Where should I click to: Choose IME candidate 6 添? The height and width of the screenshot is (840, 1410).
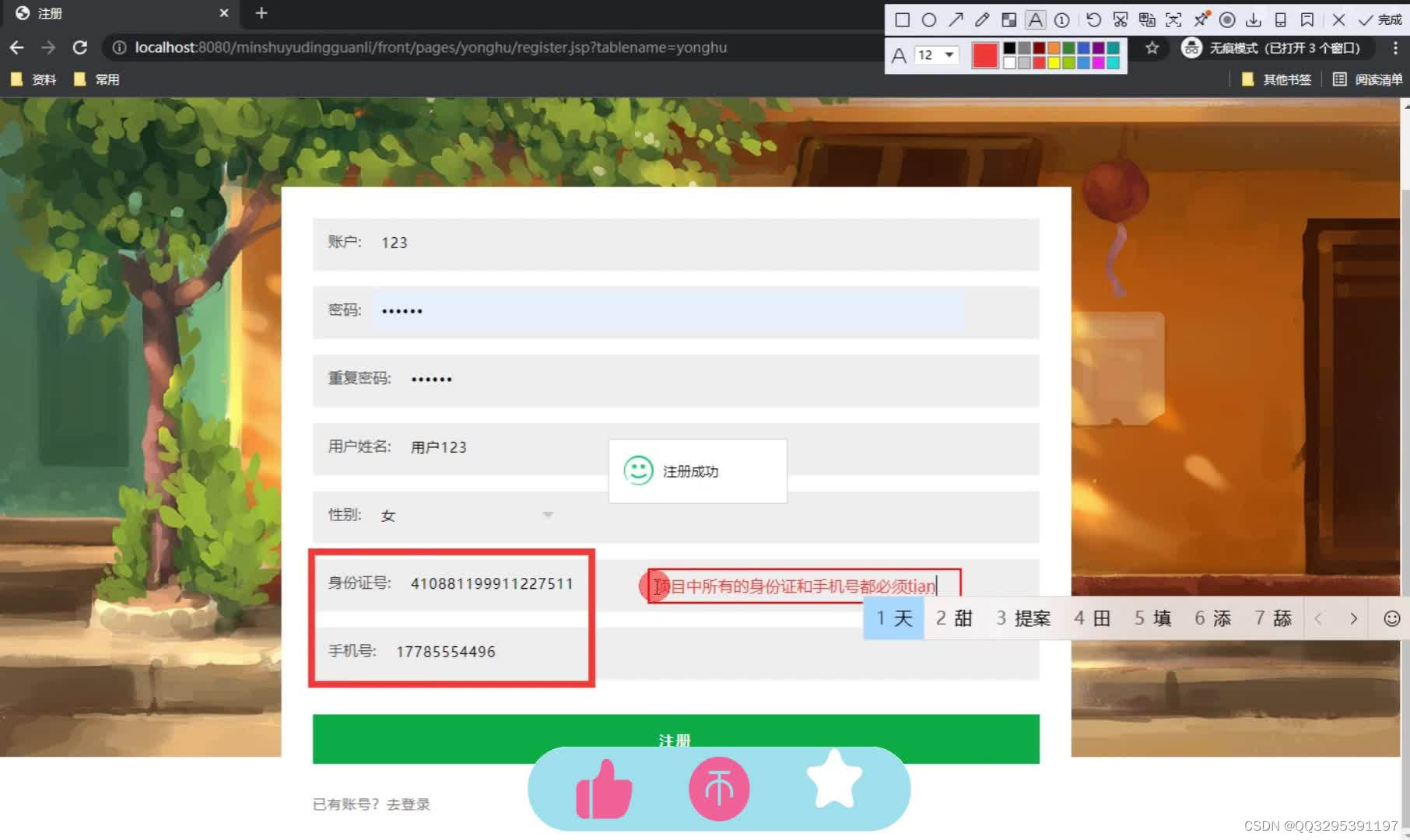1212,618
